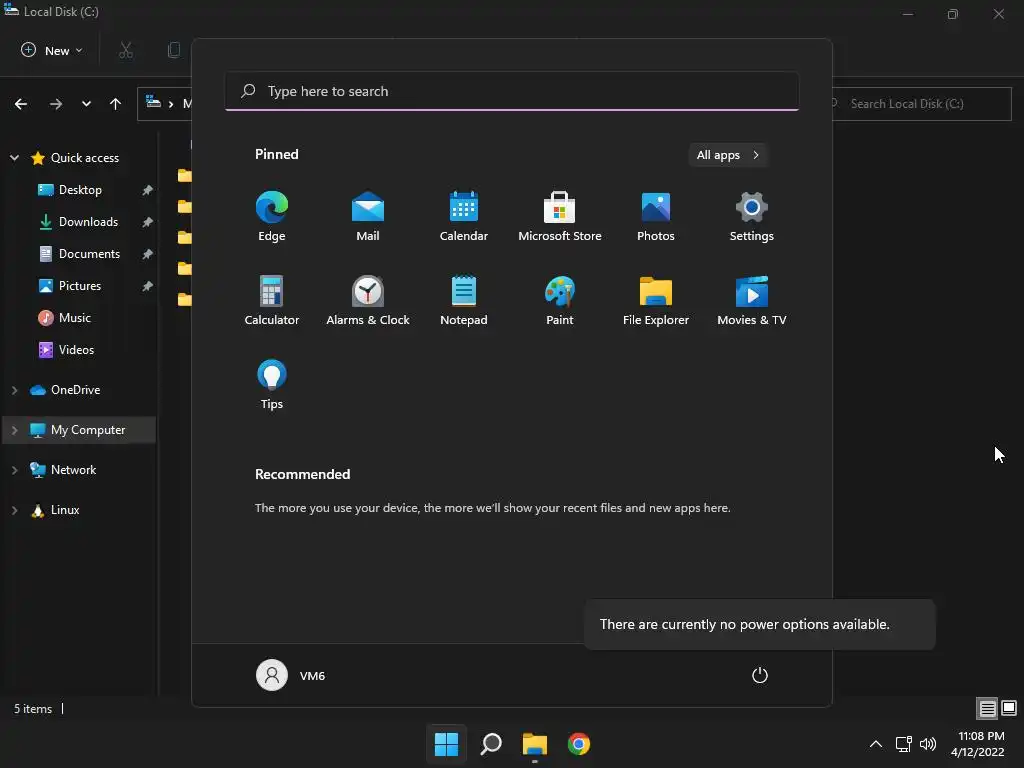Click the power button in Start menu
The image size is (1024, 768).
[760, 675]
